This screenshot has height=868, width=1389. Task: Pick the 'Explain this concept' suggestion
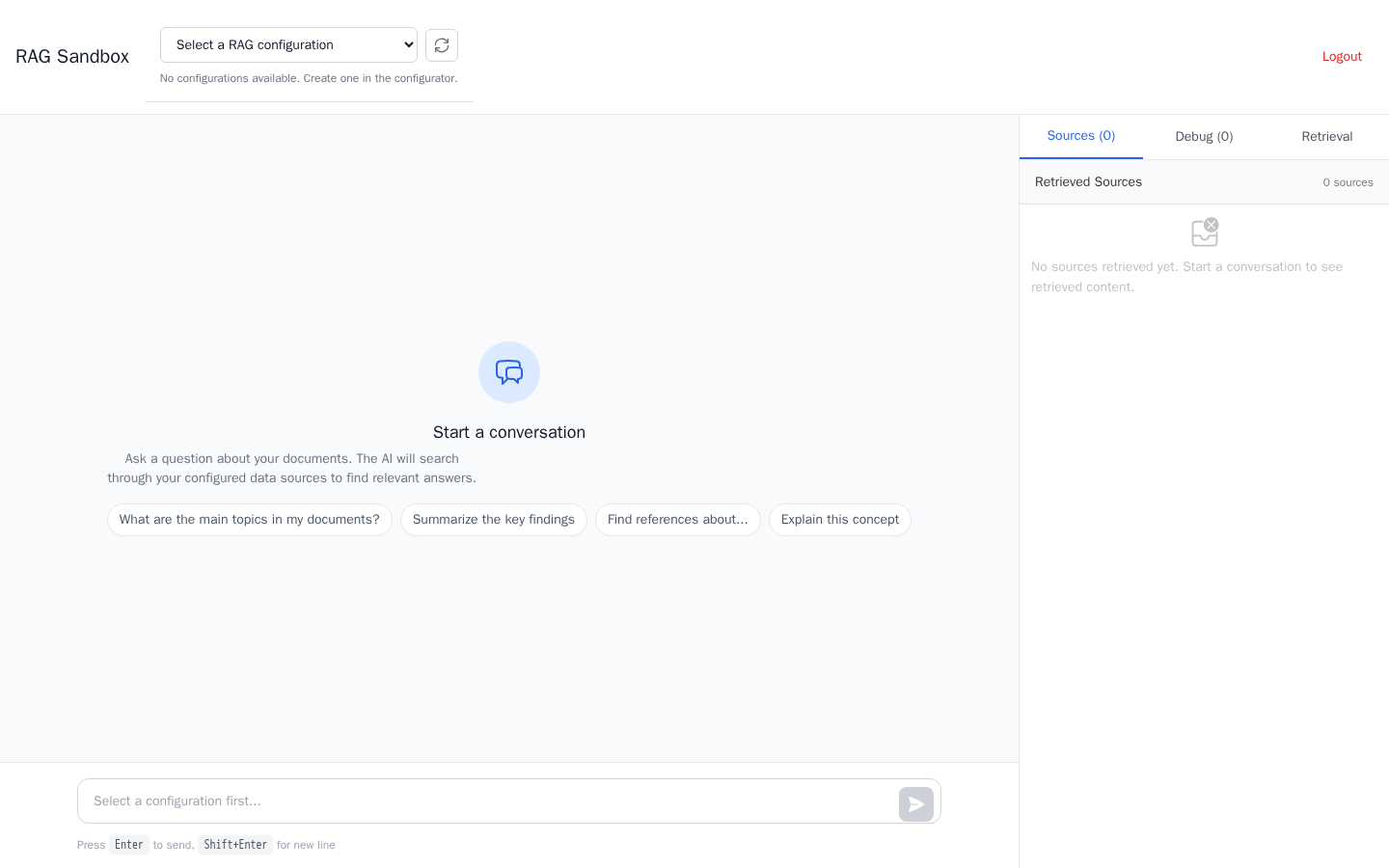point(840,520)
